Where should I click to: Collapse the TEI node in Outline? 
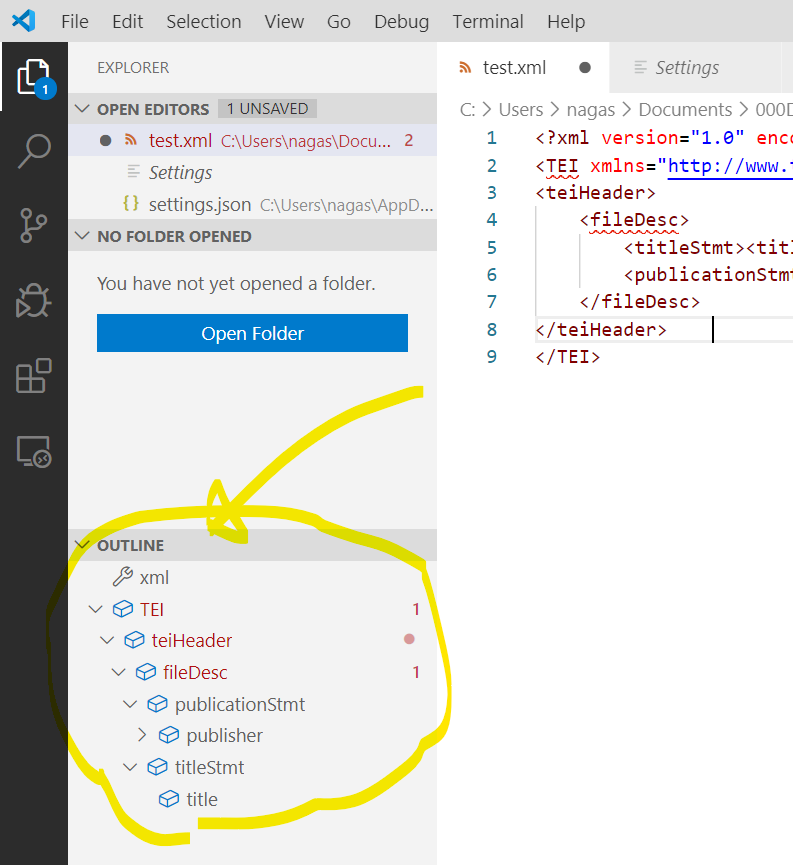click(95, 609)
